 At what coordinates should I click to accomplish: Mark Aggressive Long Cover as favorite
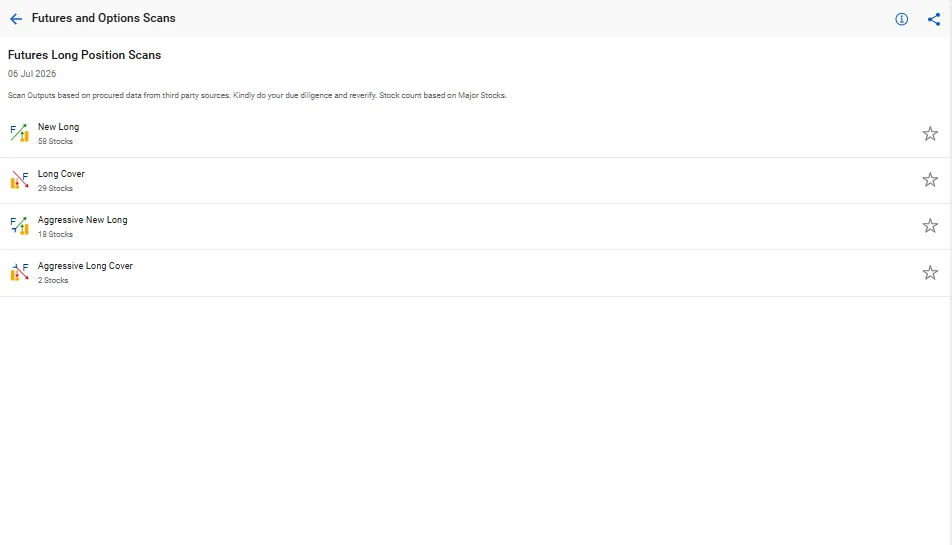[x=930, y=272]
